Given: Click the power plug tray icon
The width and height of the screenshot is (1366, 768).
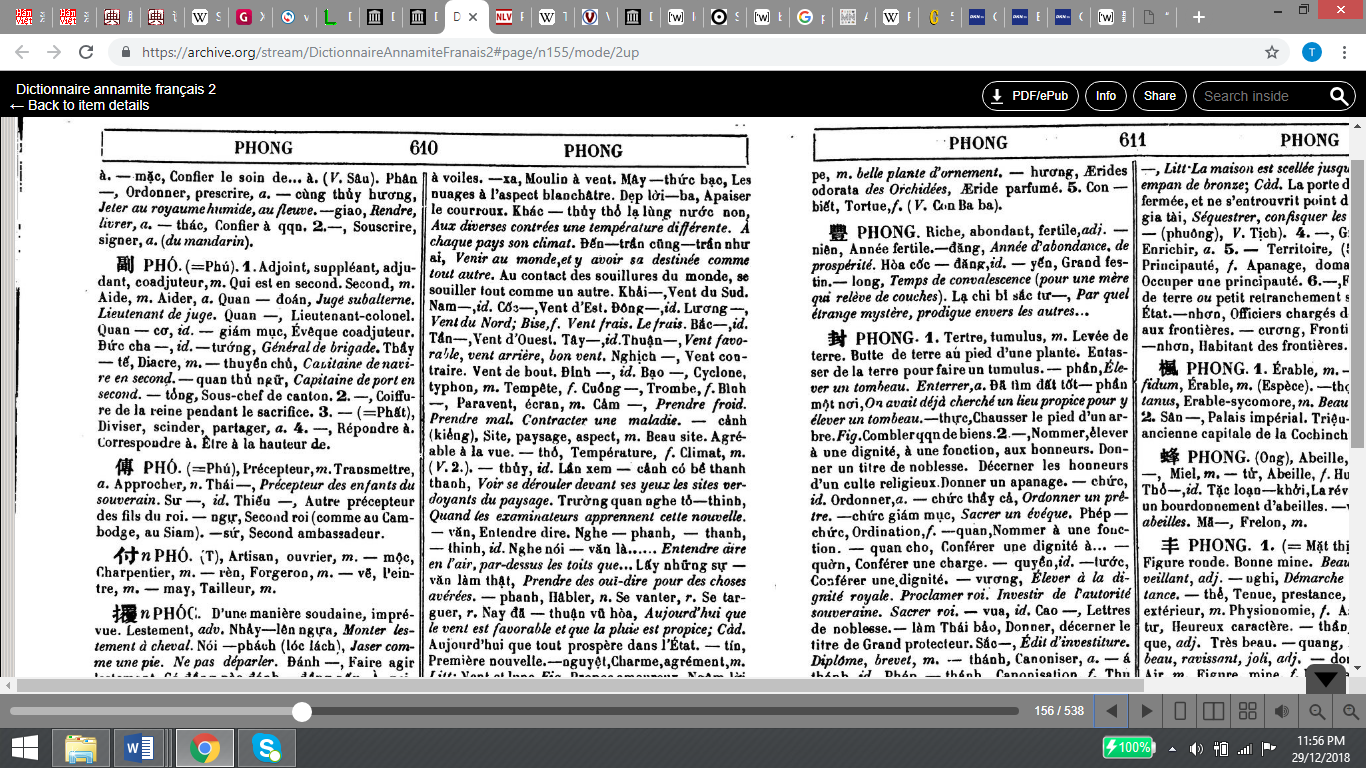Looking at the screenshot, I should (x=1222, y=748).
